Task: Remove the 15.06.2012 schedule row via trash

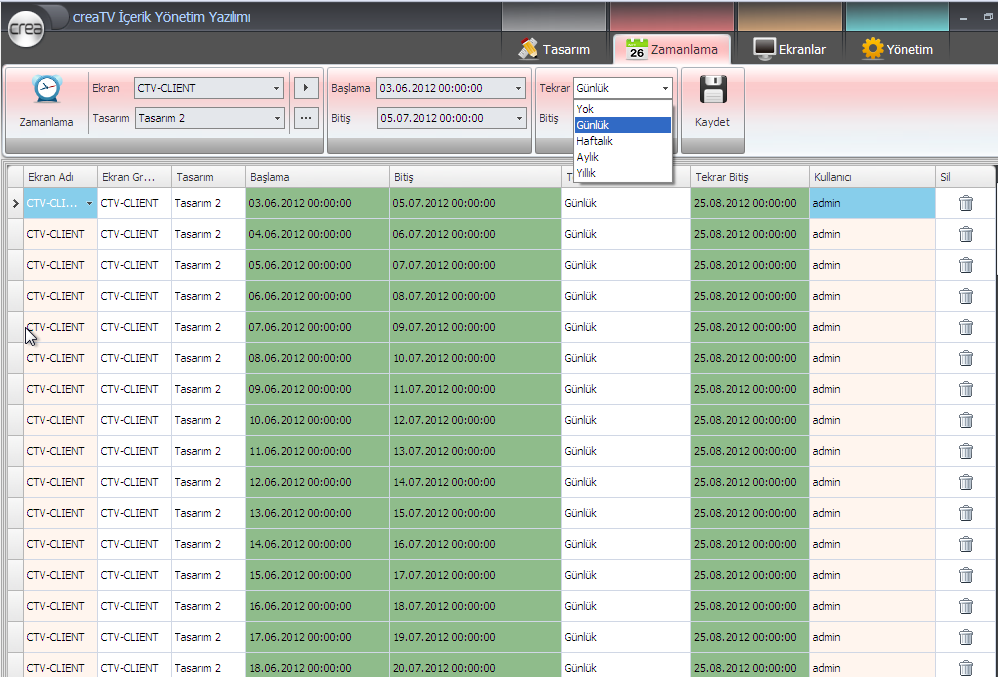Action: (965, 575)
